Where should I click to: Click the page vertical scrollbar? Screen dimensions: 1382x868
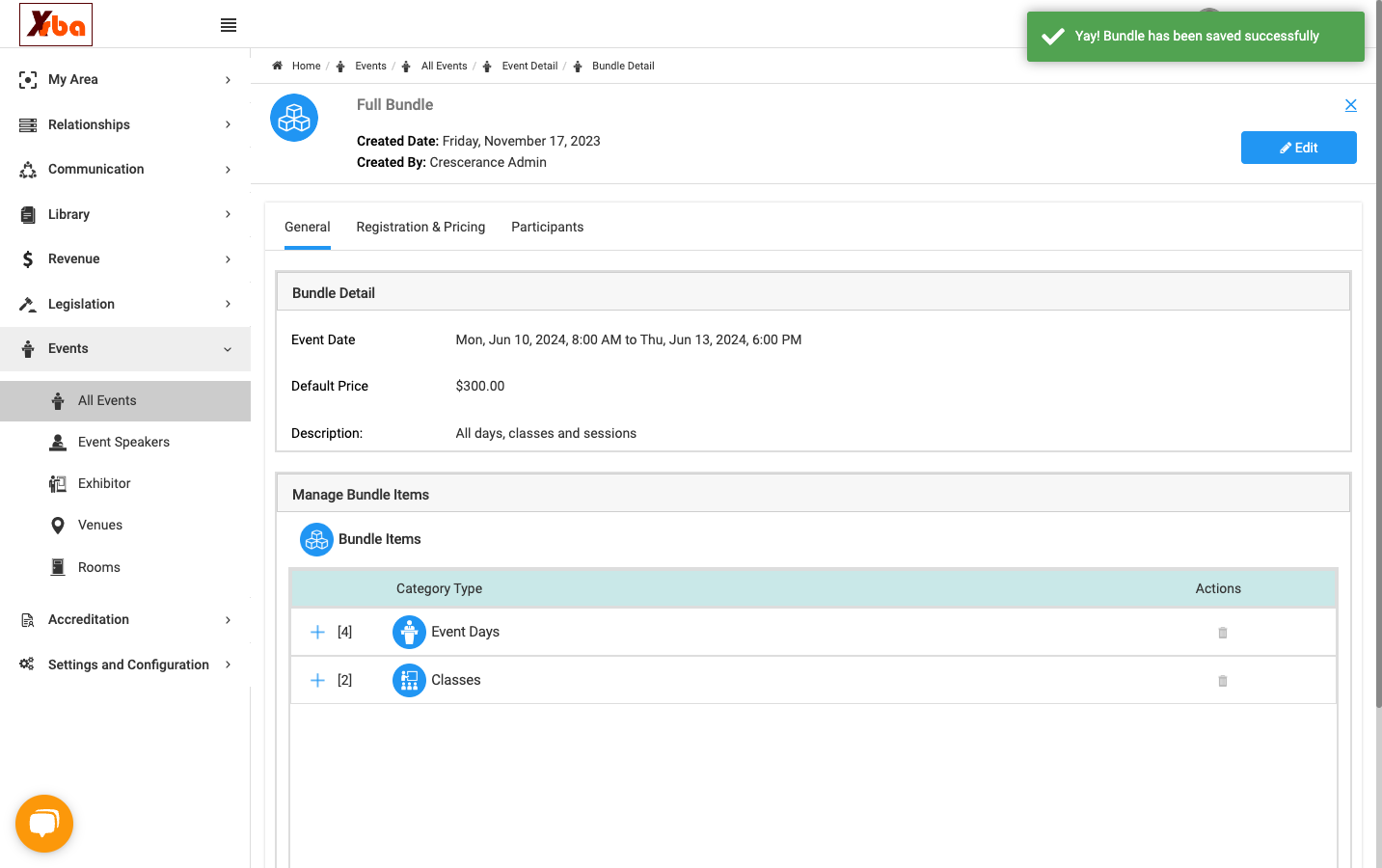[1377, 354]
